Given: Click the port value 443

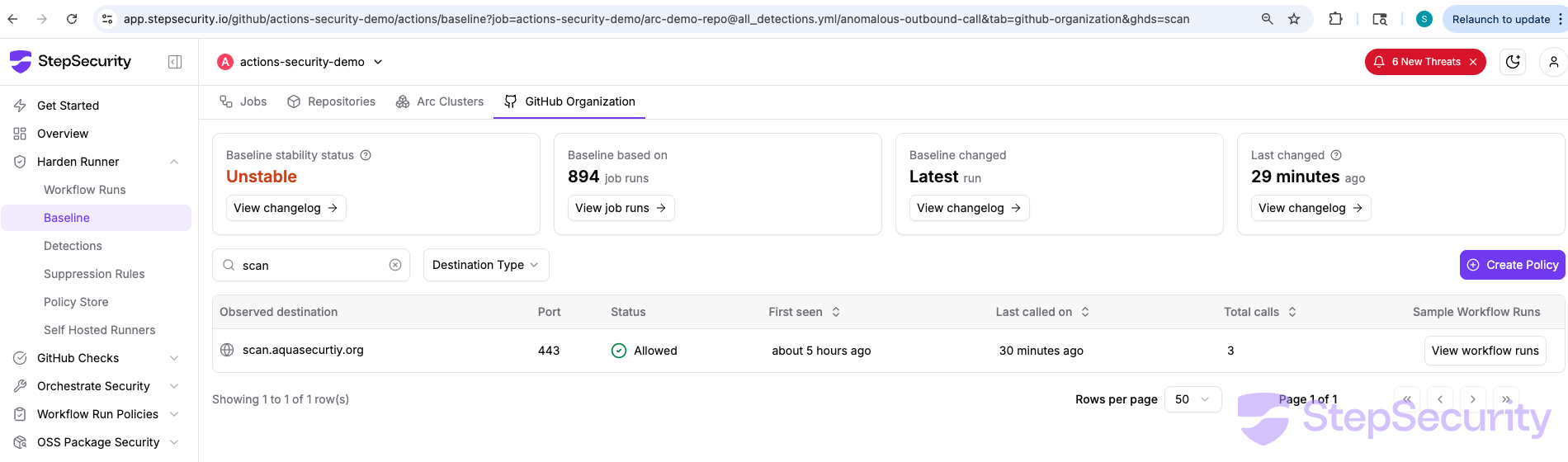Looking at the screenshot, I should (549, 351).
